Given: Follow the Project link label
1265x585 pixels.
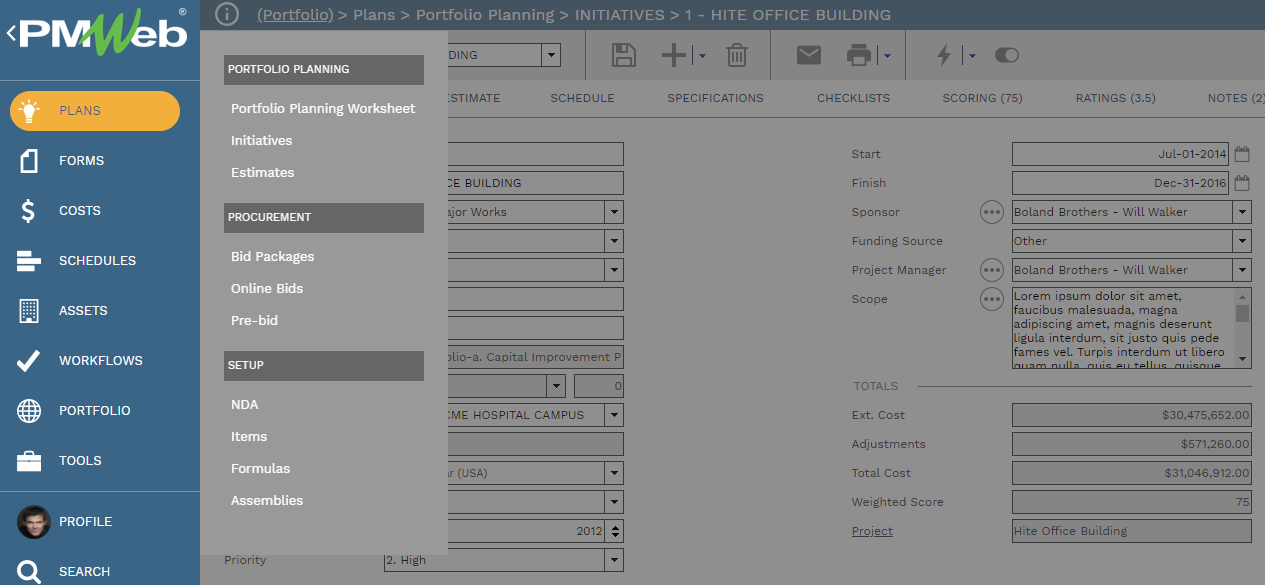Looking at the screenshot, I should [x=872, y=531].
